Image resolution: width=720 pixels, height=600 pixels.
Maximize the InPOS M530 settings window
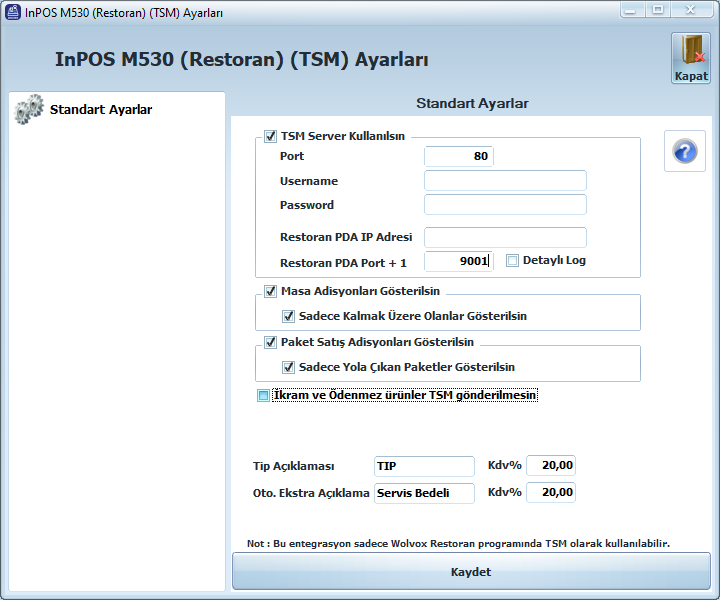pos(658,10)
